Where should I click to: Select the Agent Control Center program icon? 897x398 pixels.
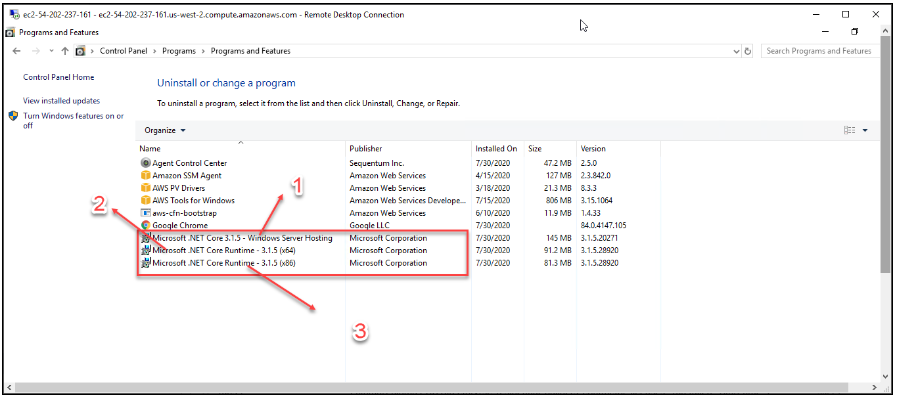145,163
